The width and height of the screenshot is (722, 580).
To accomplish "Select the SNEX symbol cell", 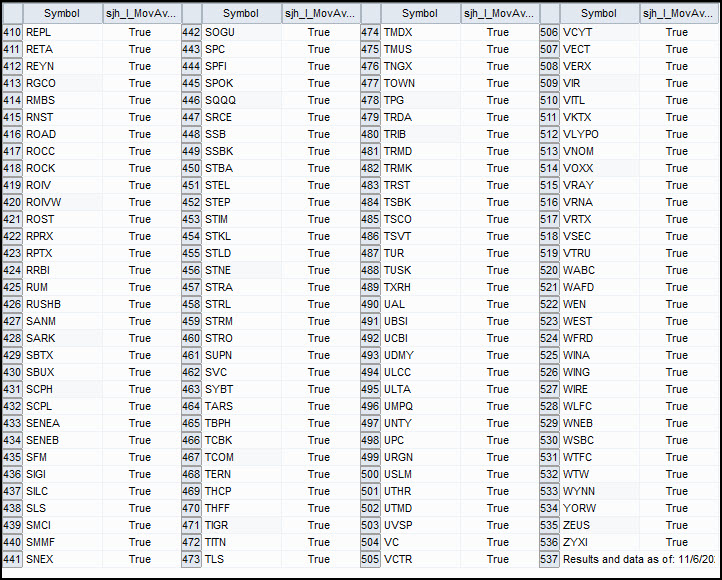I will (63, 559).
